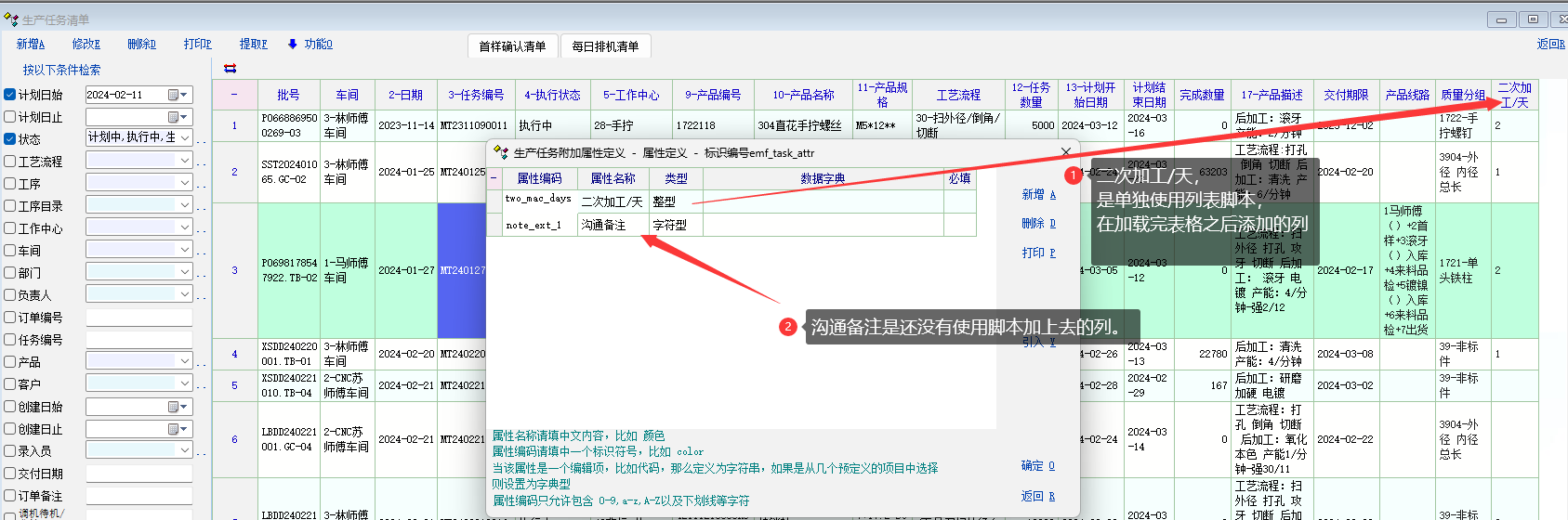Uncheck the 计划日始 checkbox

coord(10,95)
